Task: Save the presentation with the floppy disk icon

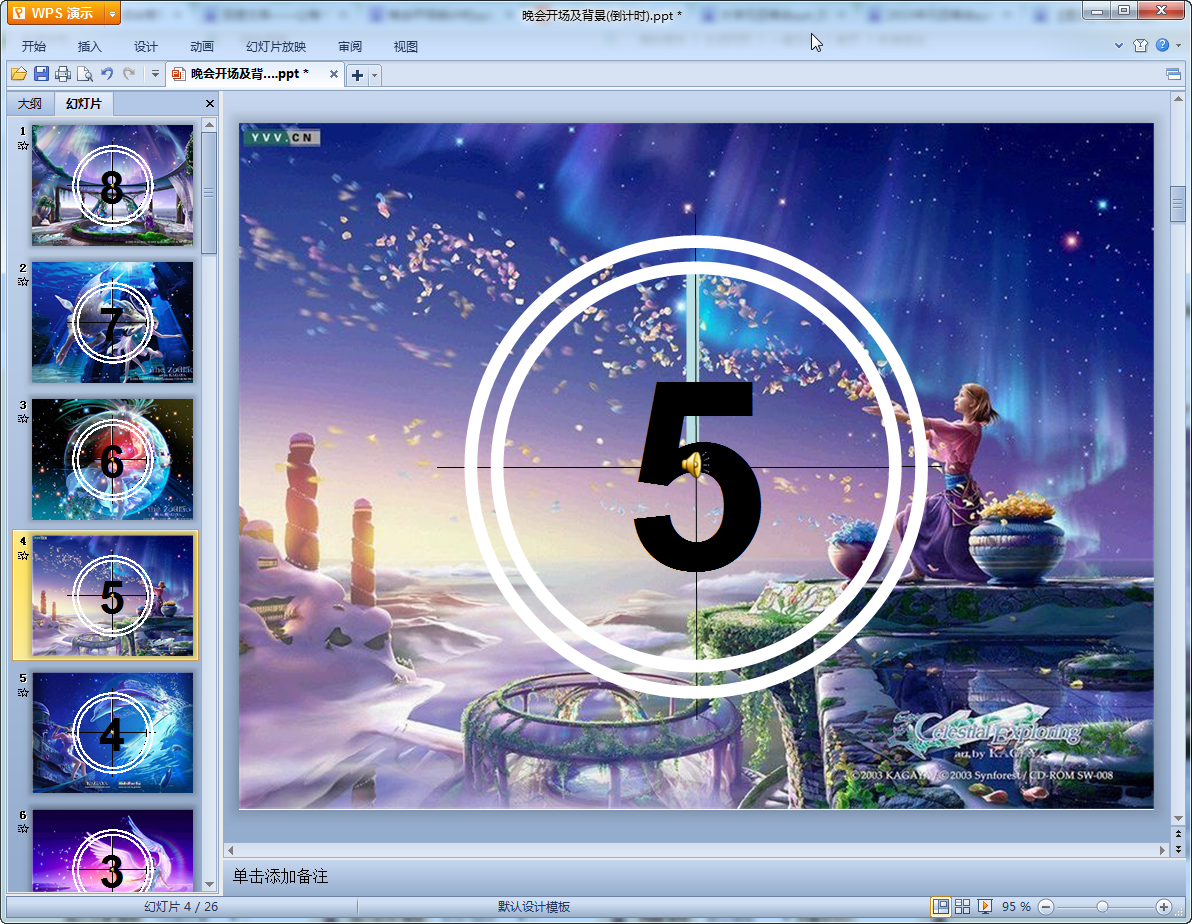Action: click(x=41, y=74)
